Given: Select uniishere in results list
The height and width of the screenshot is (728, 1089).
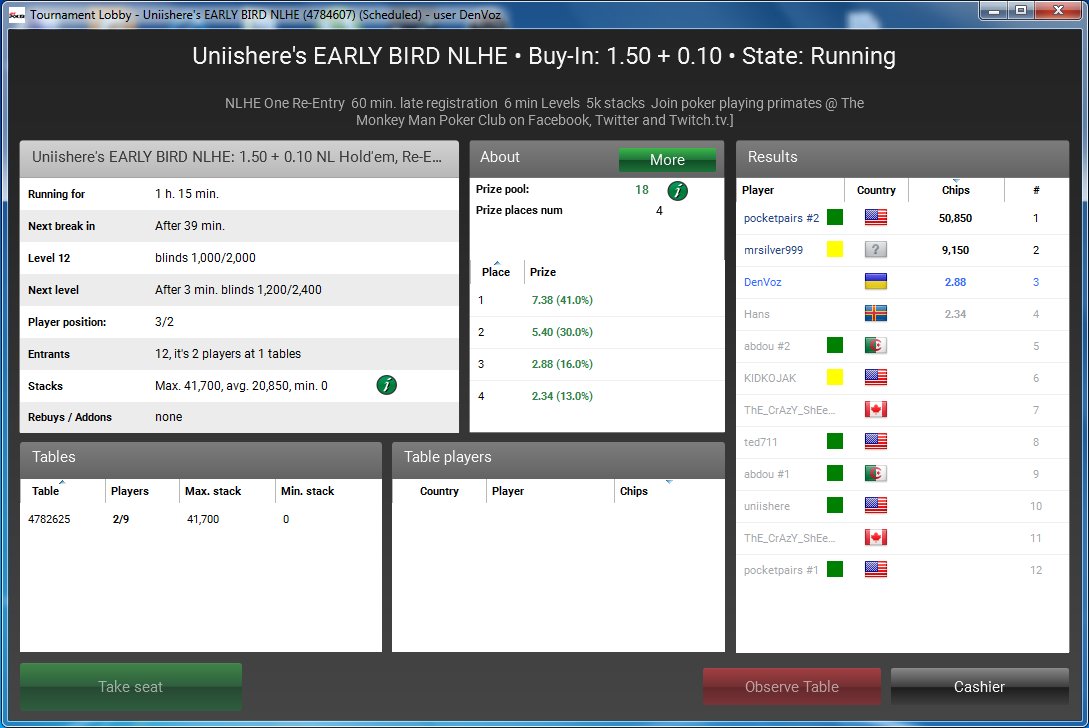Looking at the screenshot, I should [767, 505].
